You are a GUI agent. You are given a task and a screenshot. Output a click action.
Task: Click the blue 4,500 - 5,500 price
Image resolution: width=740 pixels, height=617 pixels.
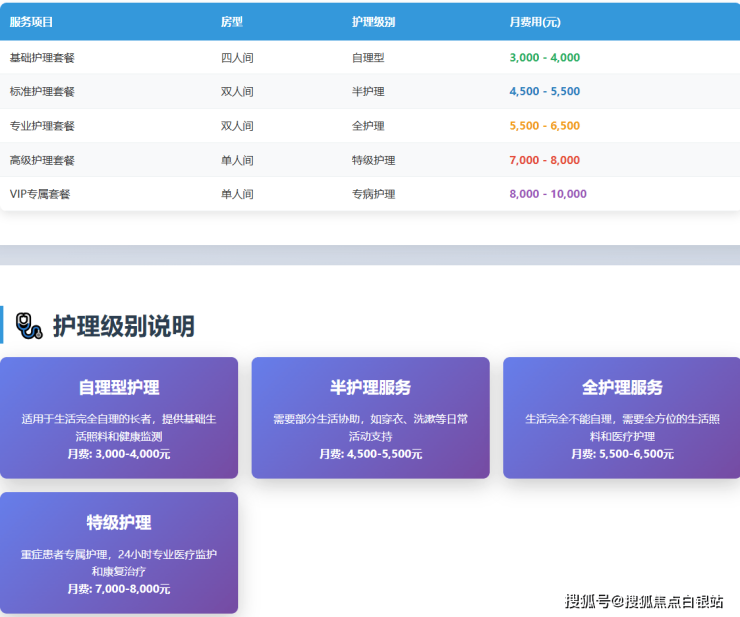[x=544, y=92]
